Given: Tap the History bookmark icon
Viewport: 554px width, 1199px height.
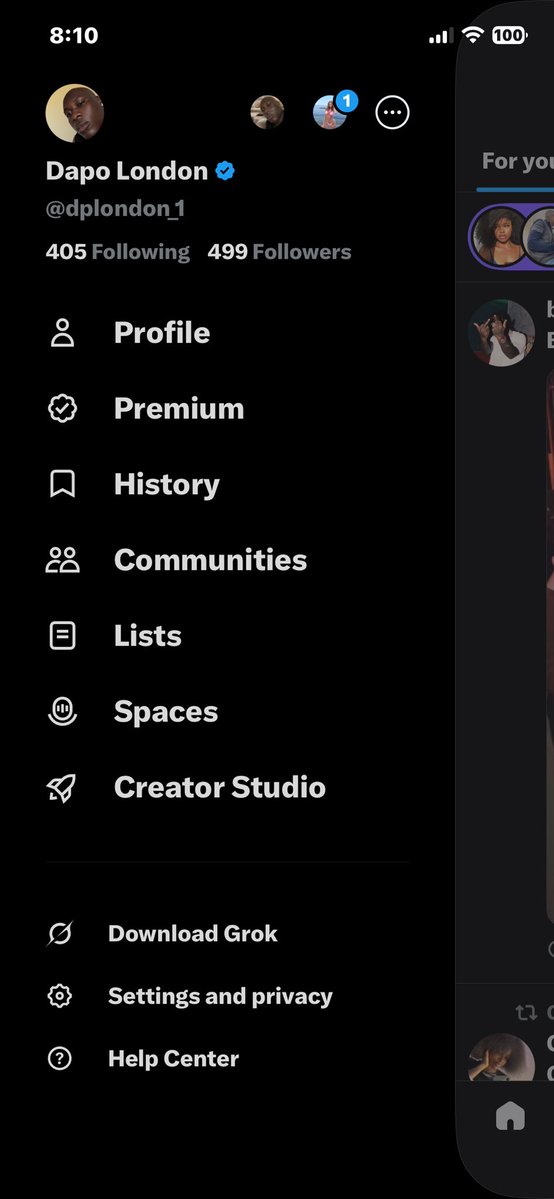Looking at the screenshot, I should pos(63,484).
